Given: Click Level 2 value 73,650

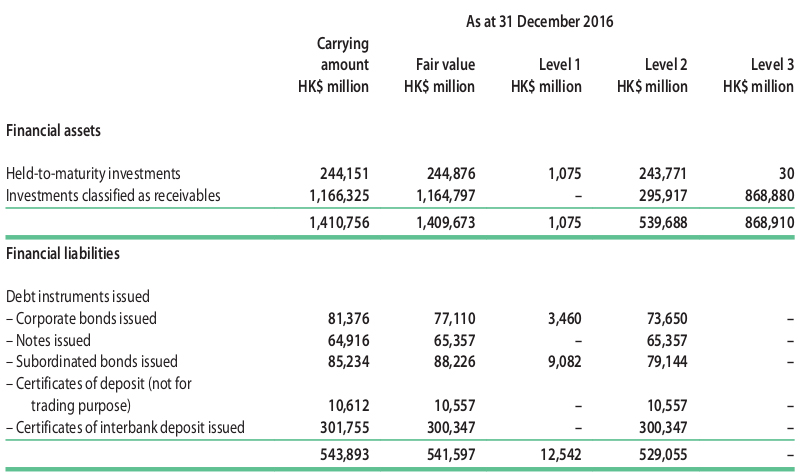Looking at the screenshot, I should pos(667,319).
